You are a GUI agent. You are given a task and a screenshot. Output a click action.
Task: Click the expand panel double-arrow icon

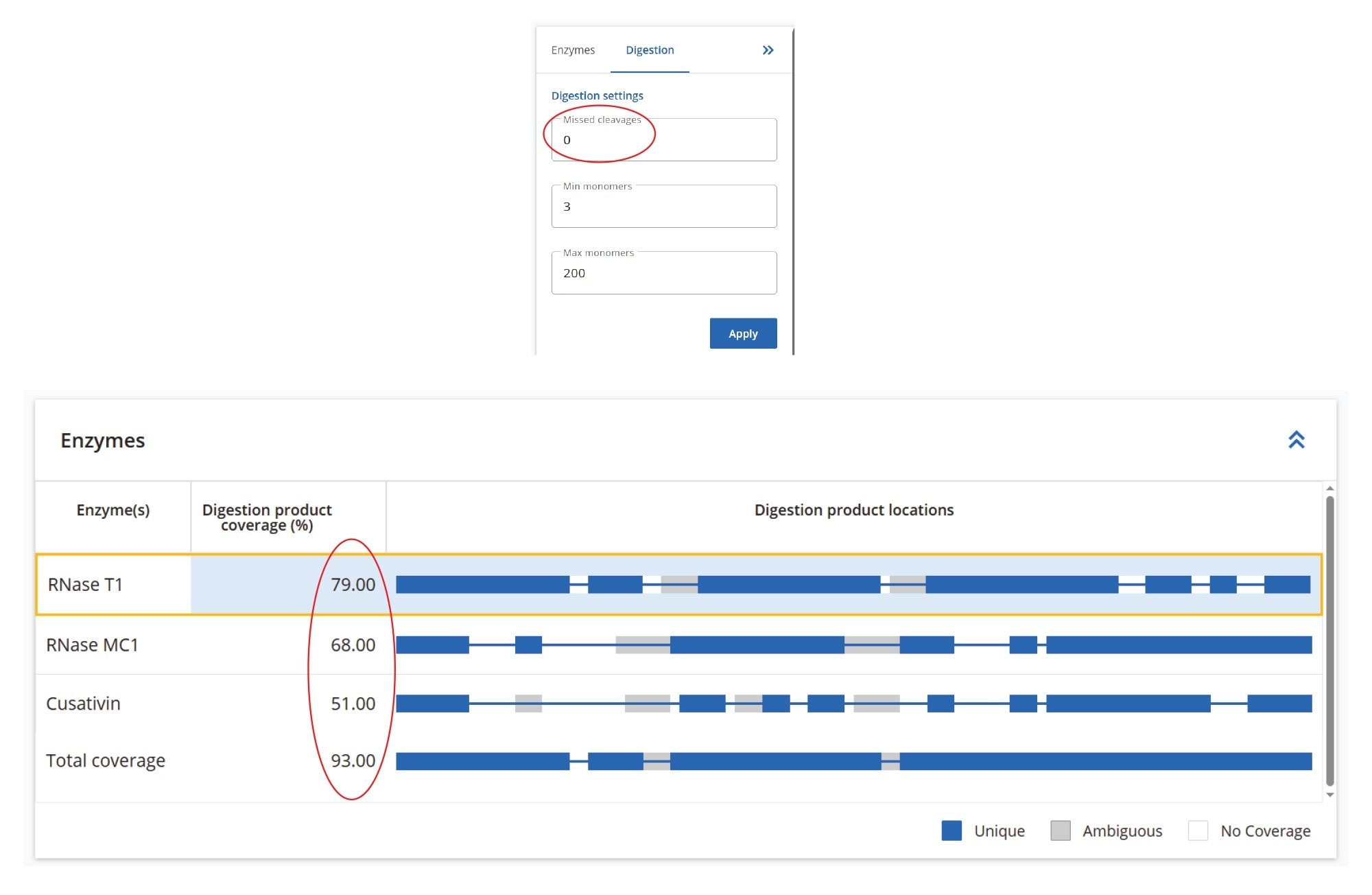(x=768, y=49)
